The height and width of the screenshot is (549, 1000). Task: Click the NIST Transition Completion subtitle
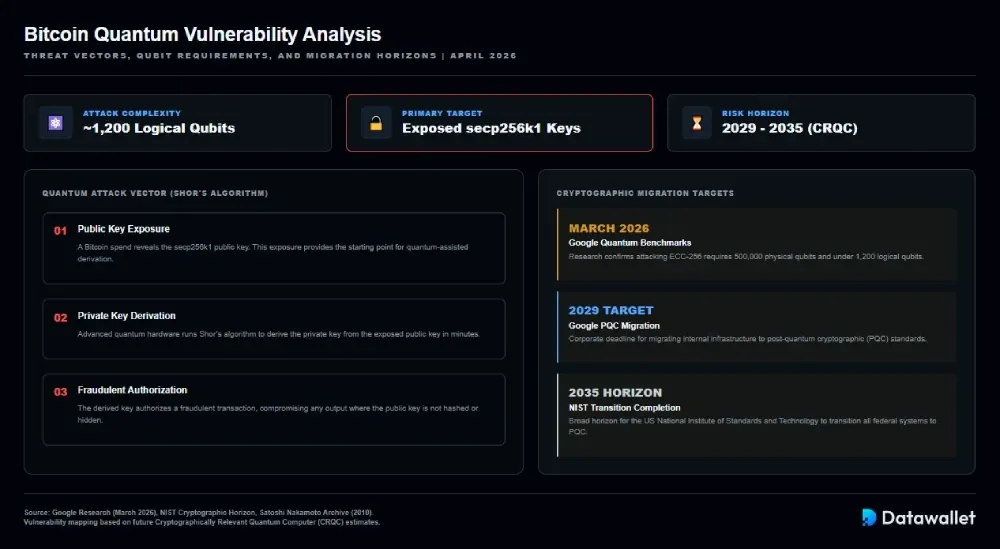[624, 407]
